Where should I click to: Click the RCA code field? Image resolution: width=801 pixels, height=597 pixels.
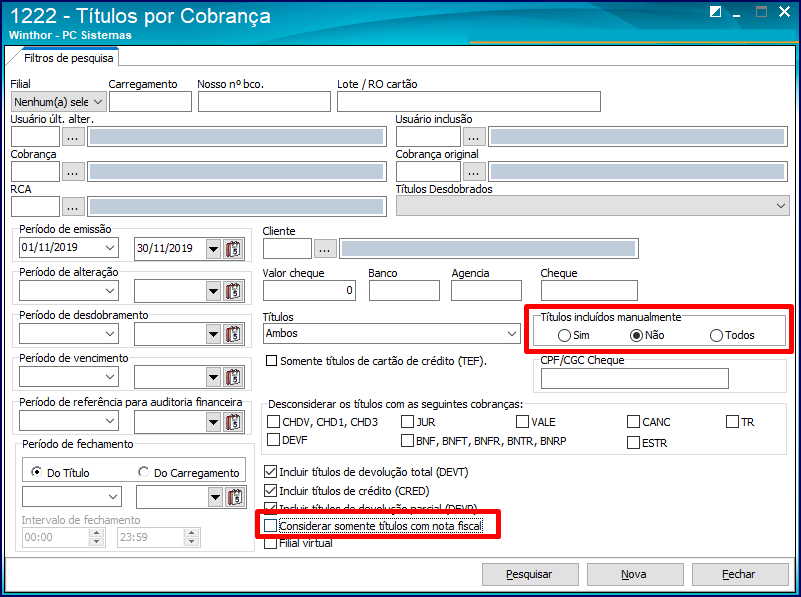[35, 207]
